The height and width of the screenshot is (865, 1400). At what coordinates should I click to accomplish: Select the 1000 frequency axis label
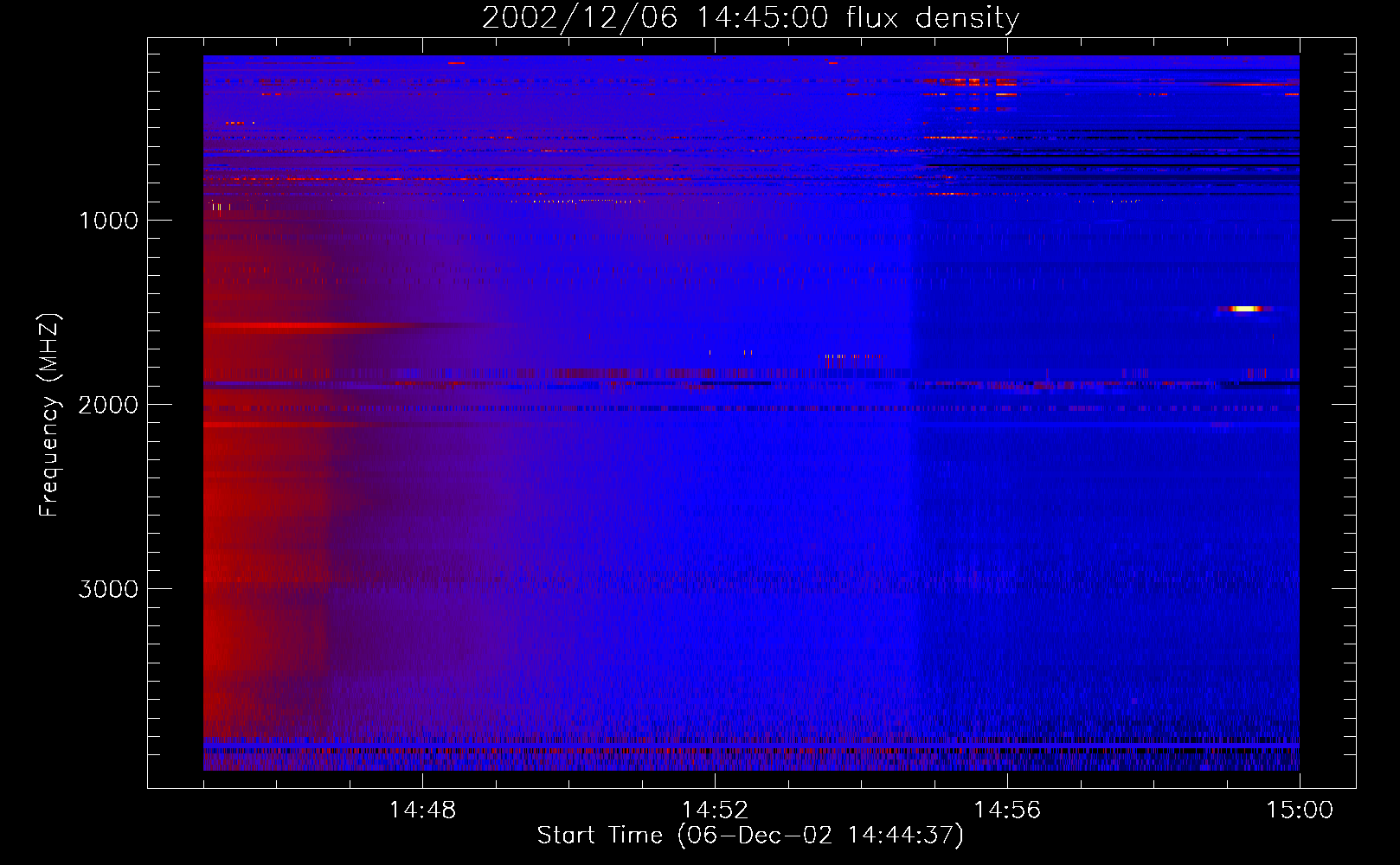(x=108, y=221)
